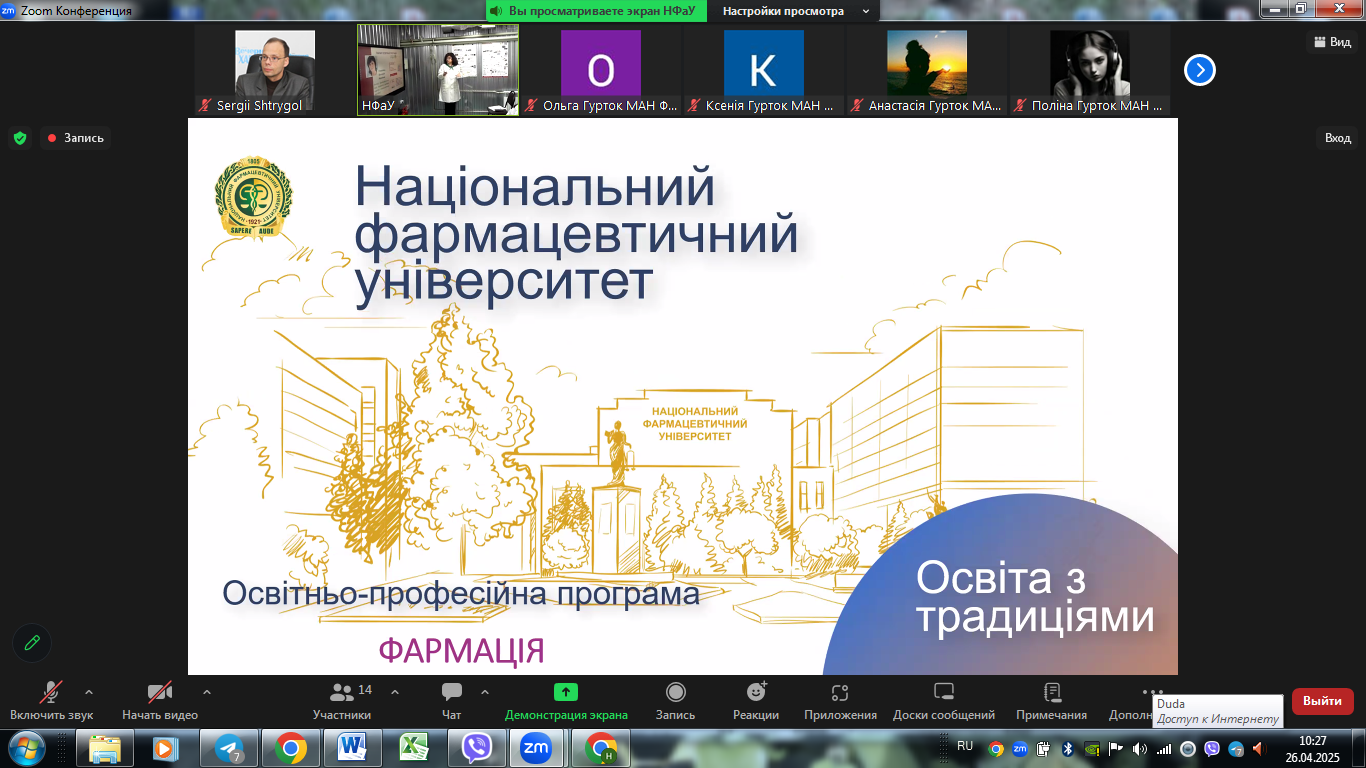1366x768 pixels.
Task: Select Ольга Гурток МАН participant tile
Action: click(601, 70)
